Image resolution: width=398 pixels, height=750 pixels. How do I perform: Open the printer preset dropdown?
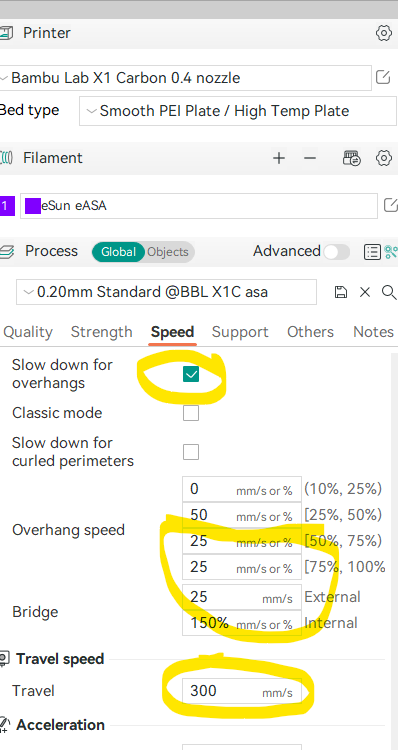click(185, 77)
